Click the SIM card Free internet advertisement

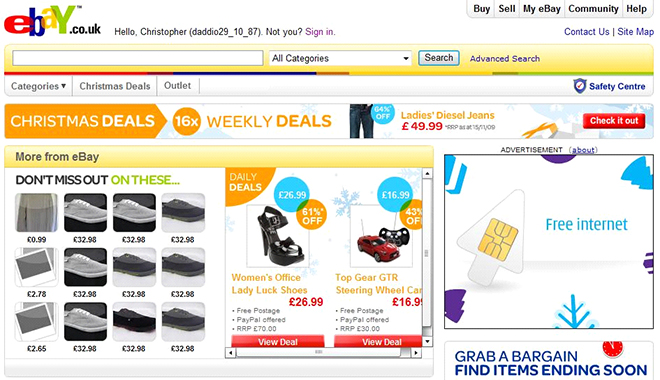549,242
